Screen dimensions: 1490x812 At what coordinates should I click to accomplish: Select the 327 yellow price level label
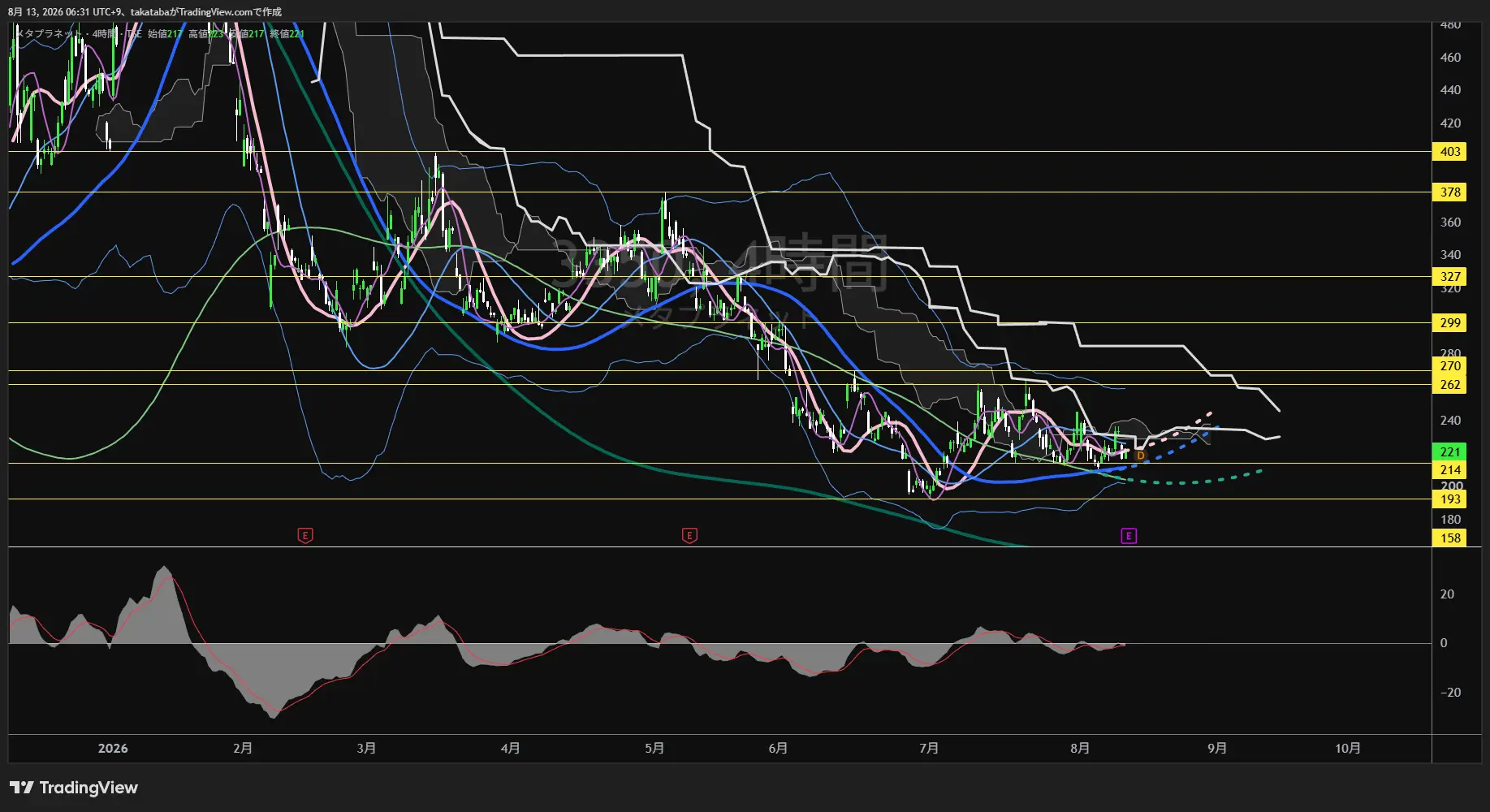(1450, 277)
